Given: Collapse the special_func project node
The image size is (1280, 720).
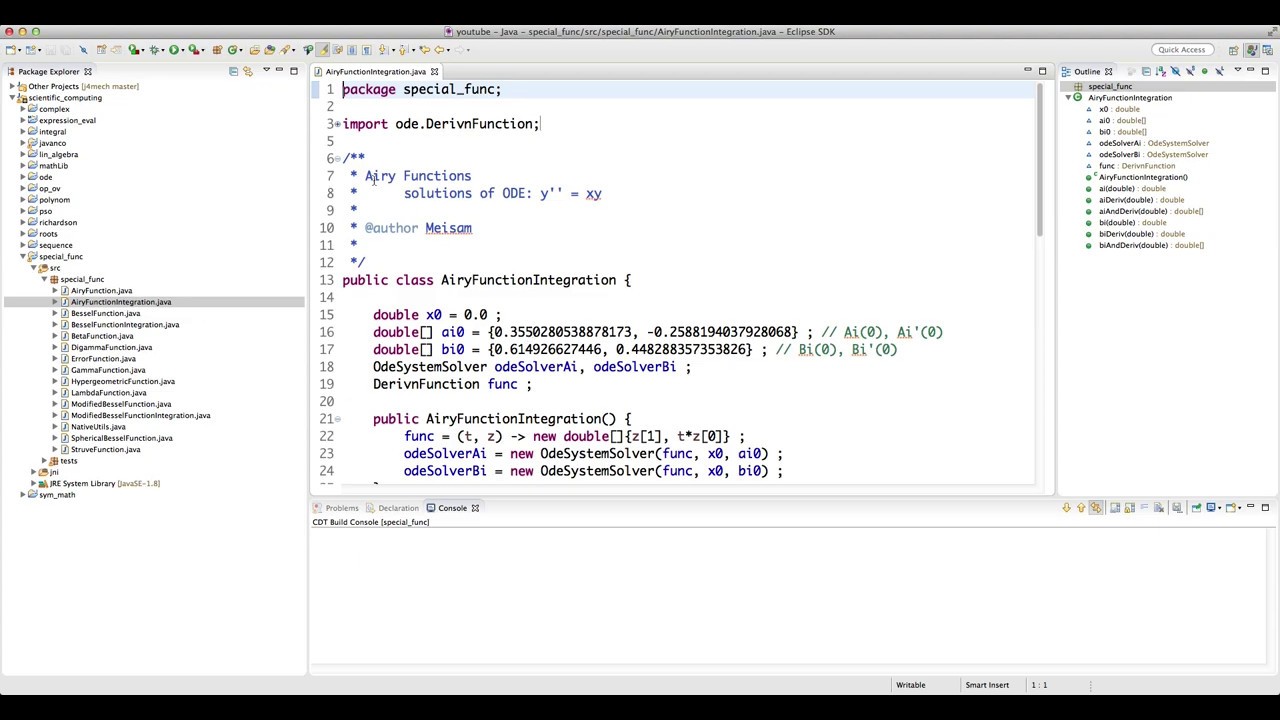Looking at the screenshot, I should 23,257.
